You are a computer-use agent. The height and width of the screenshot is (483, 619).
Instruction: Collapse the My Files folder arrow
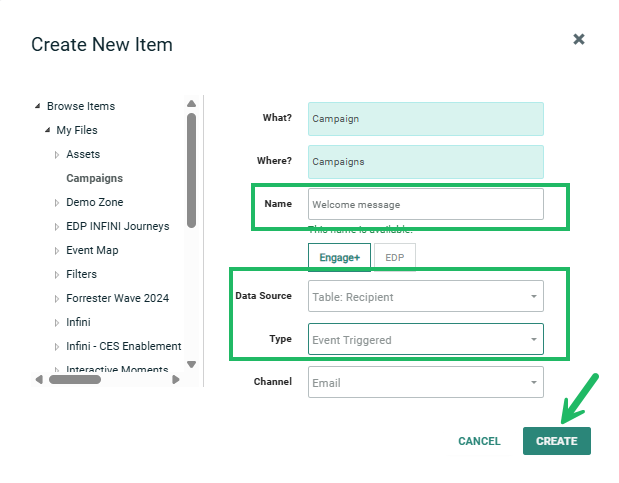click(47, 130)
